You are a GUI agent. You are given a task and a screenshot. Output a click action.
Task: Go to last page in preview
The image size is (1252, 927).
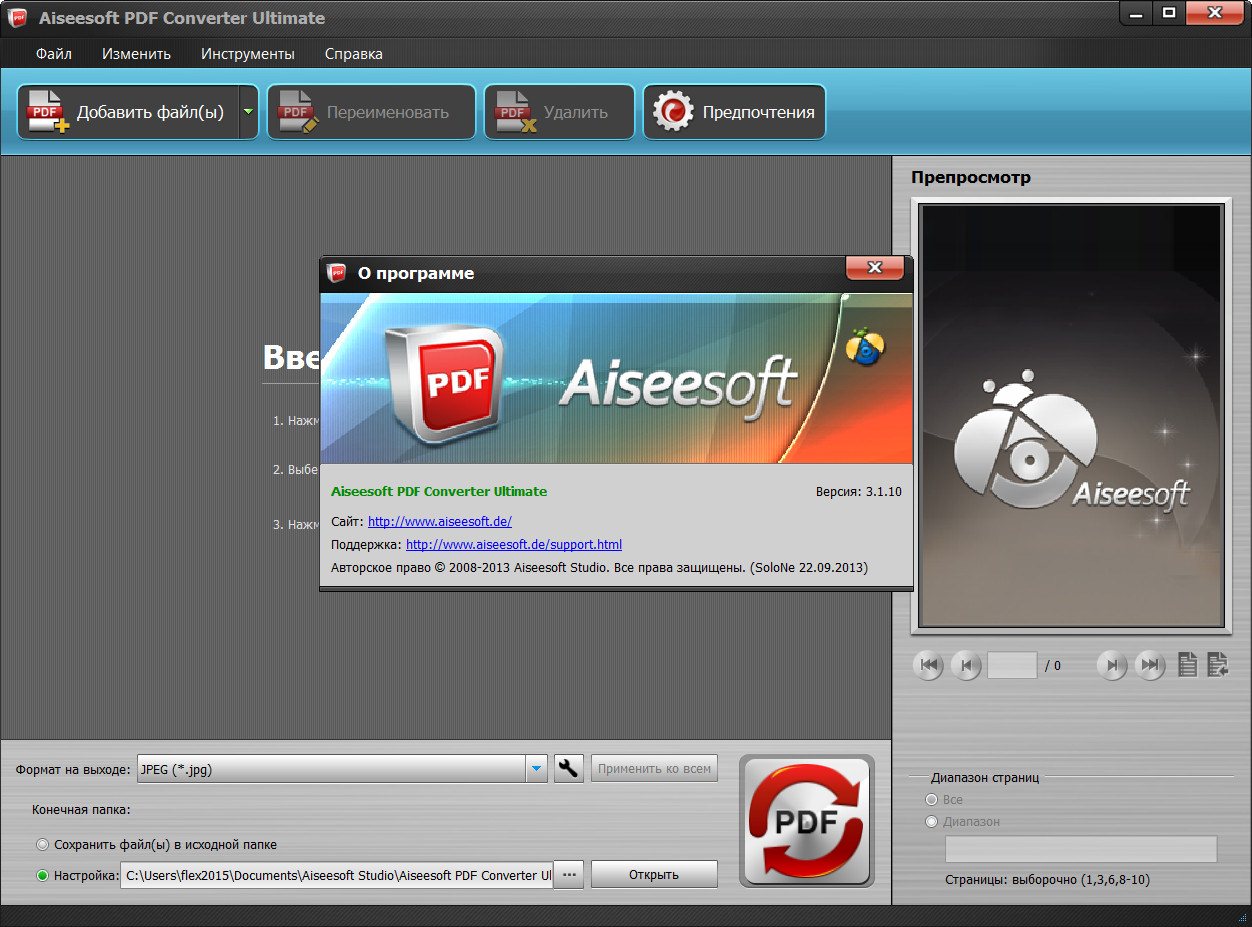click(x=1150, y=665)
